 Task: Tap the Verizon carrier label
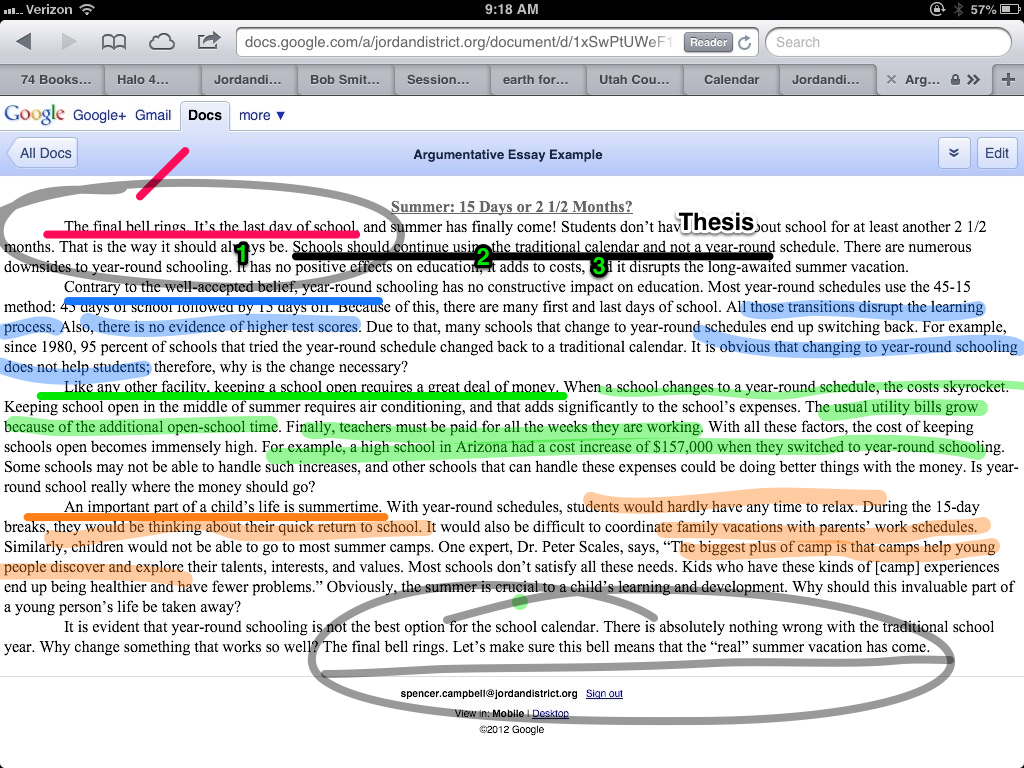[x=49, y=9]
